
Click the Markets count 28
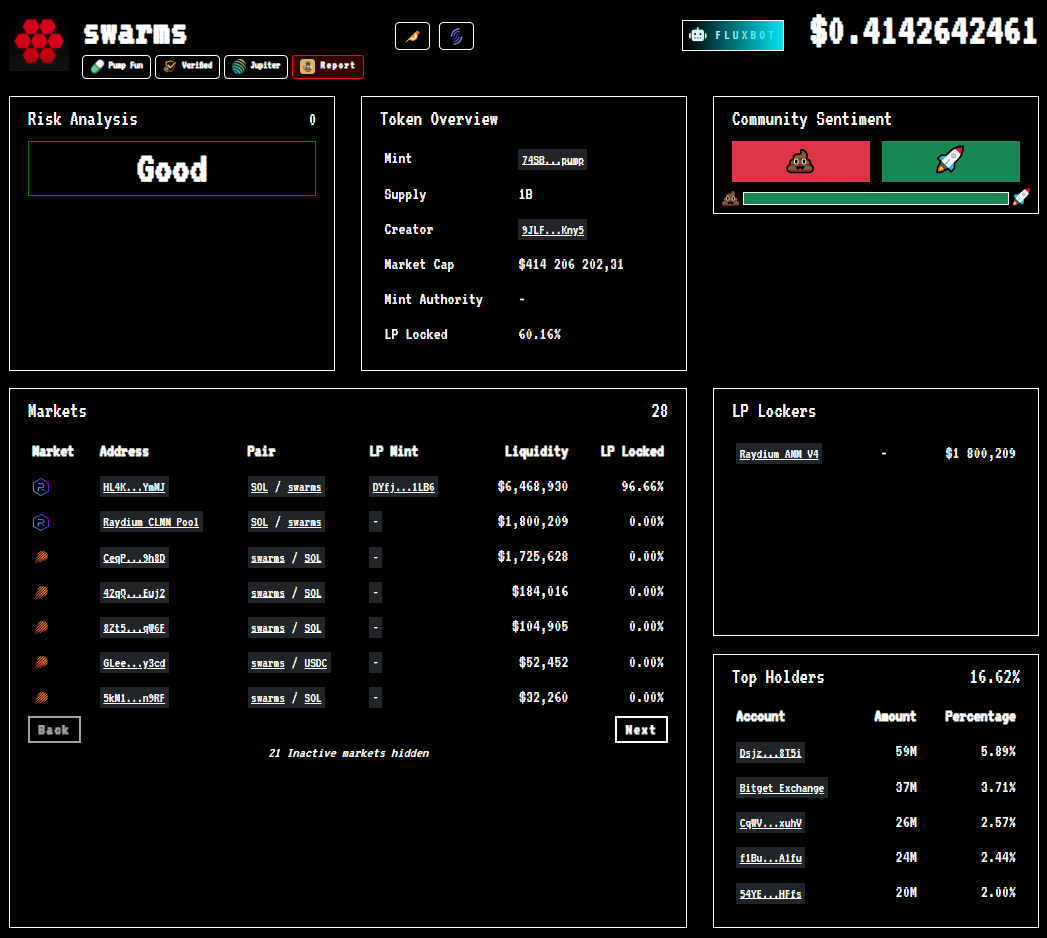(659, 411)
